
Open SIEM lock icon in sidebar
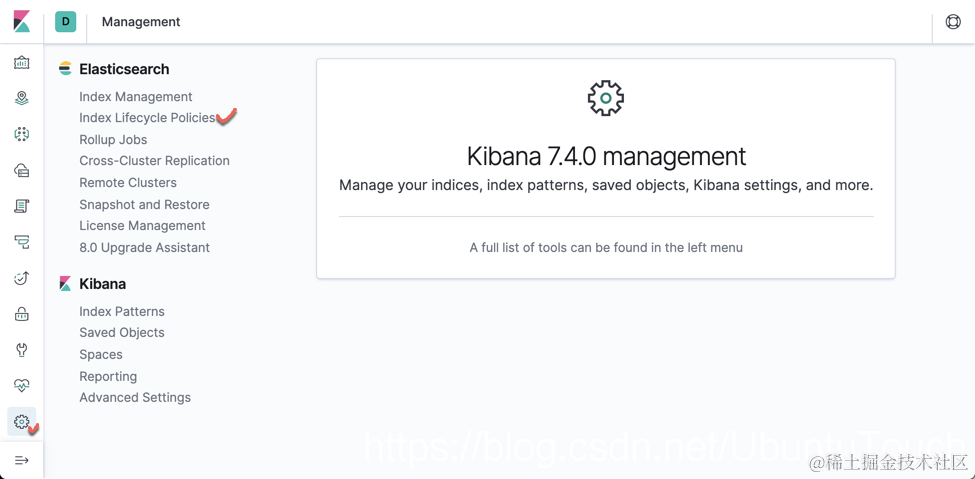pos(22,314)
